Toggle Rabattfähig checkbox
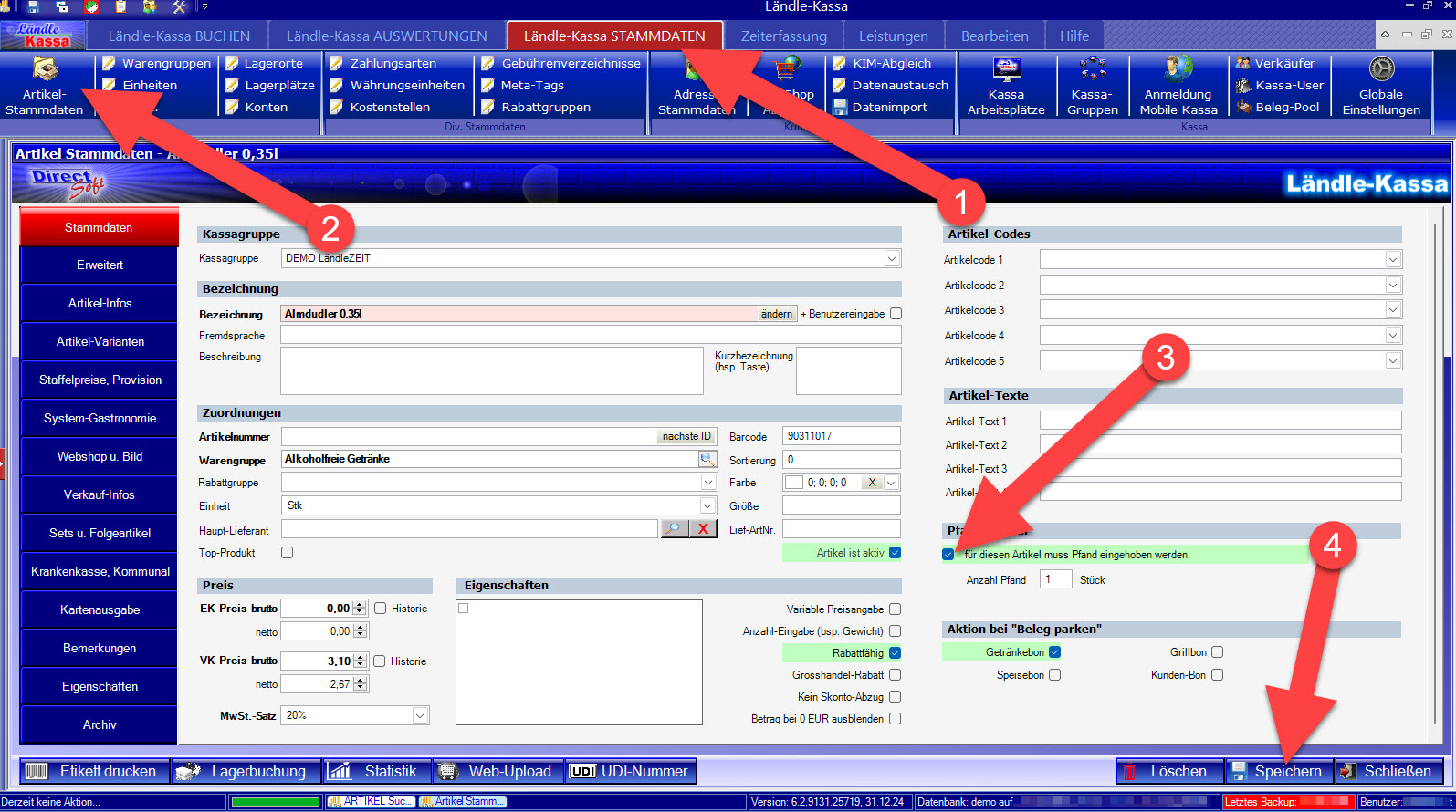Screen dimensions: 1456x812 (x=895, y=653)
